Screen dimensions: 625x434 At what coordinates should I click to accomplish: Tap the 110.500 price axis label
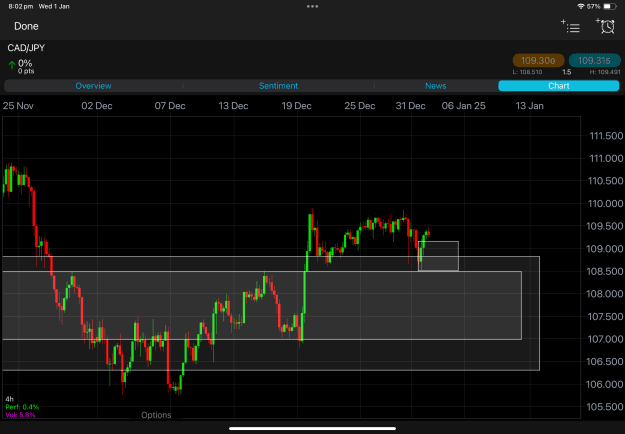(605, 181)
